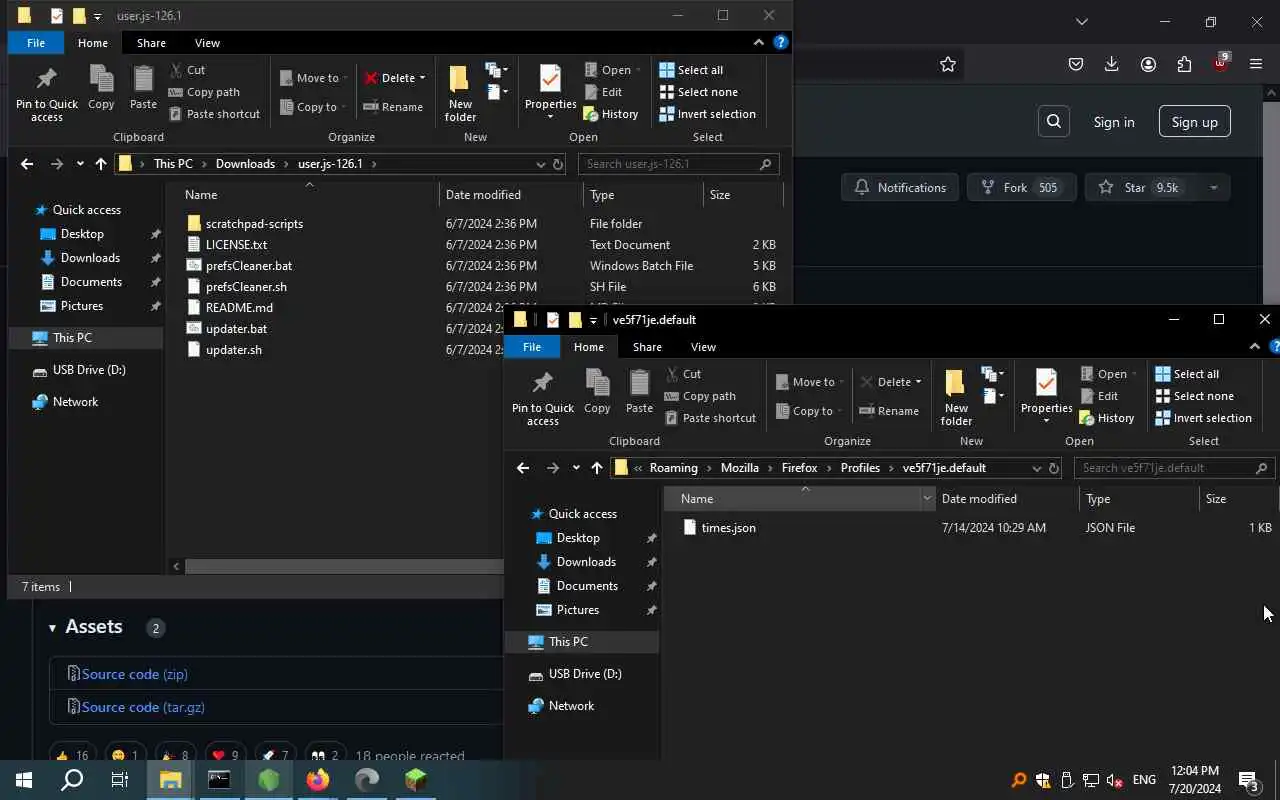Switch to Share tab in ve5f71je.default window
Image resolution: width=1280 pixels, height=800 pixels.
click(647, 347)
